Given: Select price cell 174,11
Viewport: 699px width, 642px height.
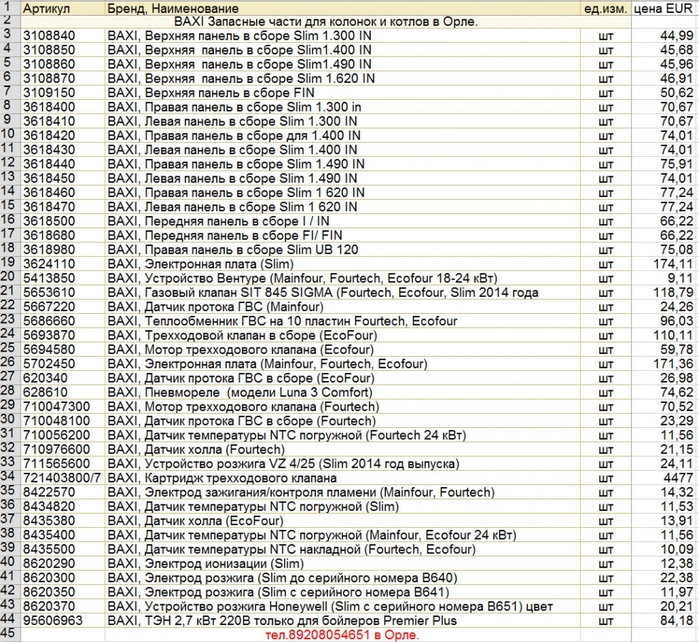Looking at the screenshot, I should point(665,264).
